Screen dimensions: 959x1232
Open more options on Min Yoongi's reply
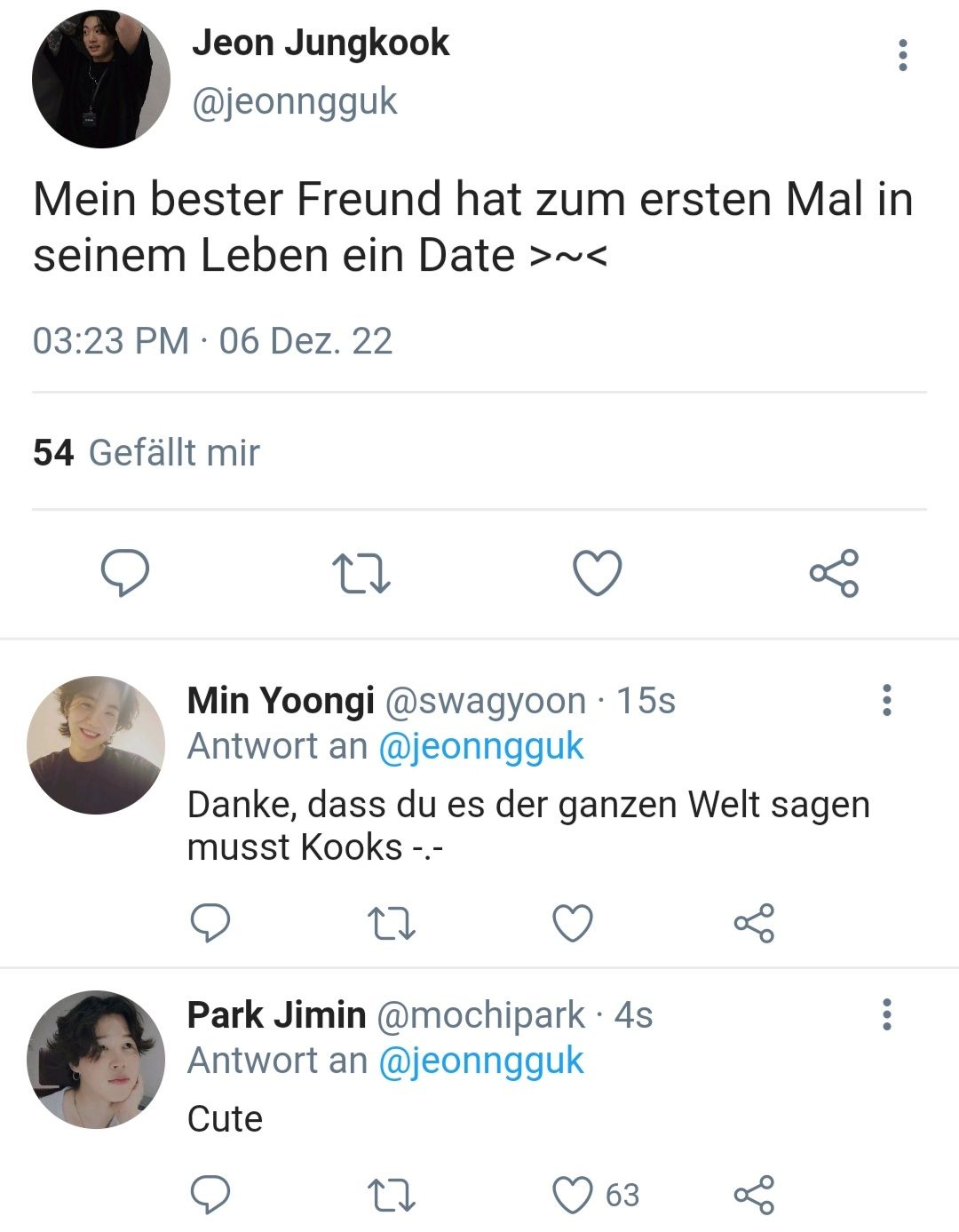coord(886,700)
